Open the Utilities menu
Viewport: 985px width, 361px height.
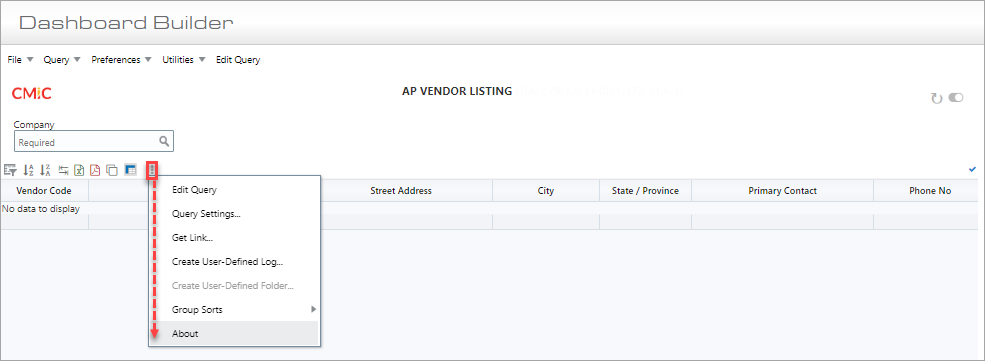184,60
